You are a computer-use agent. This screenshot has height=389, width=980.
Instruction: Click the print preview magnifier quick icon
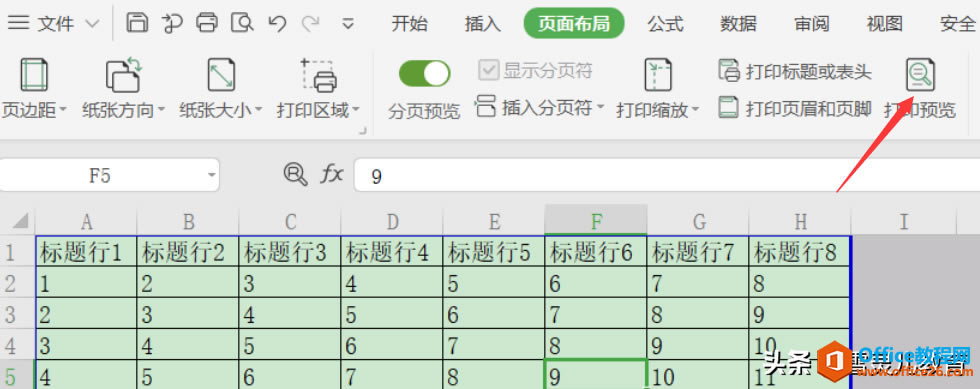tap(242, 23)
